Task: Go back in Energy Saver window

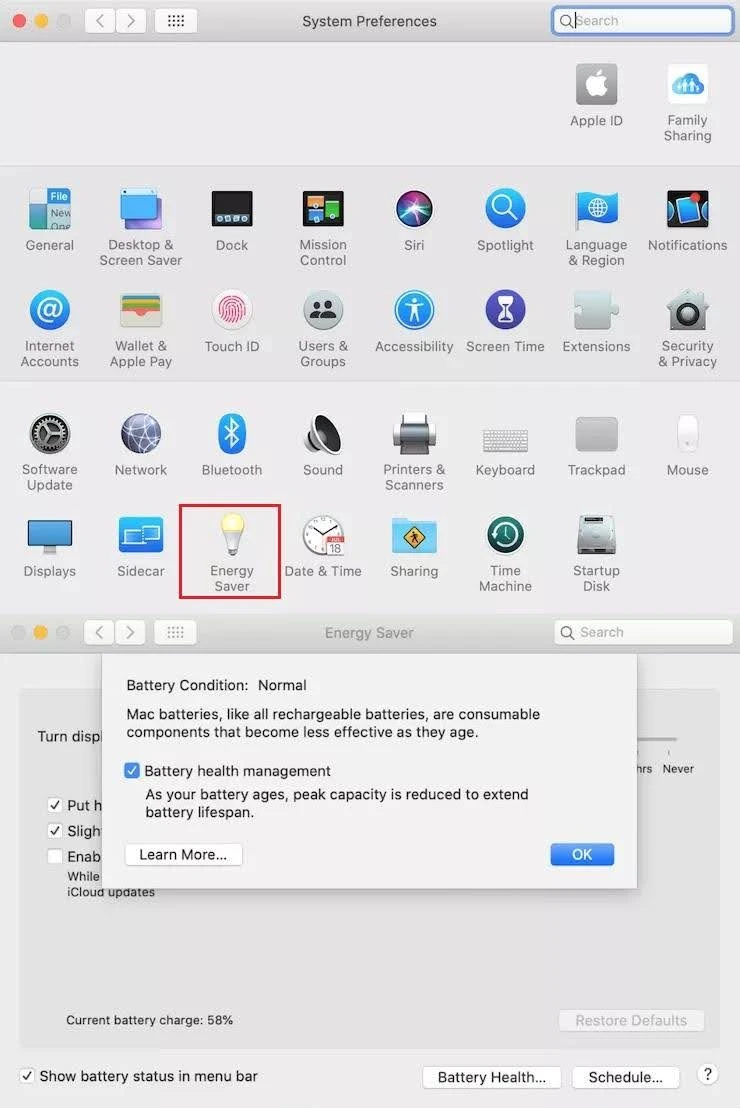Action: [99, 632]
